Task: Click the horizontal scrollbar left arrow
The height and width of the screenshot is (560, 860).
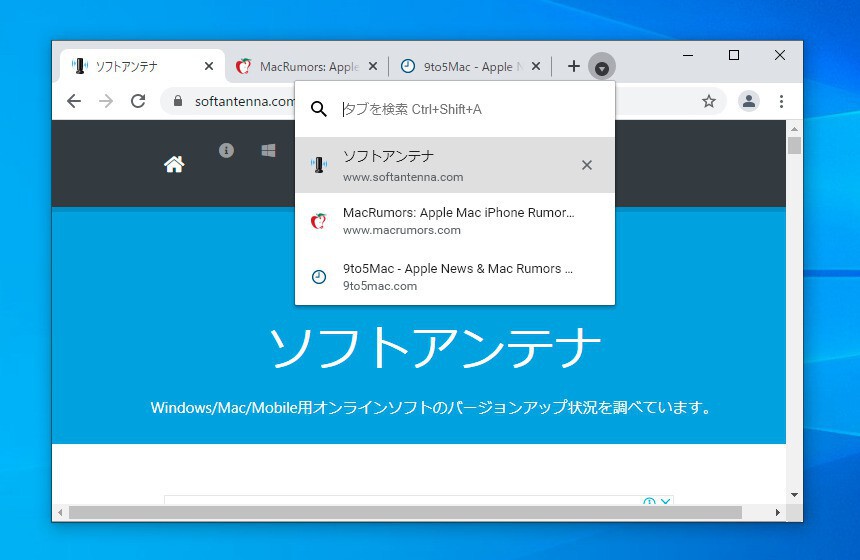Action: (60, 512)
